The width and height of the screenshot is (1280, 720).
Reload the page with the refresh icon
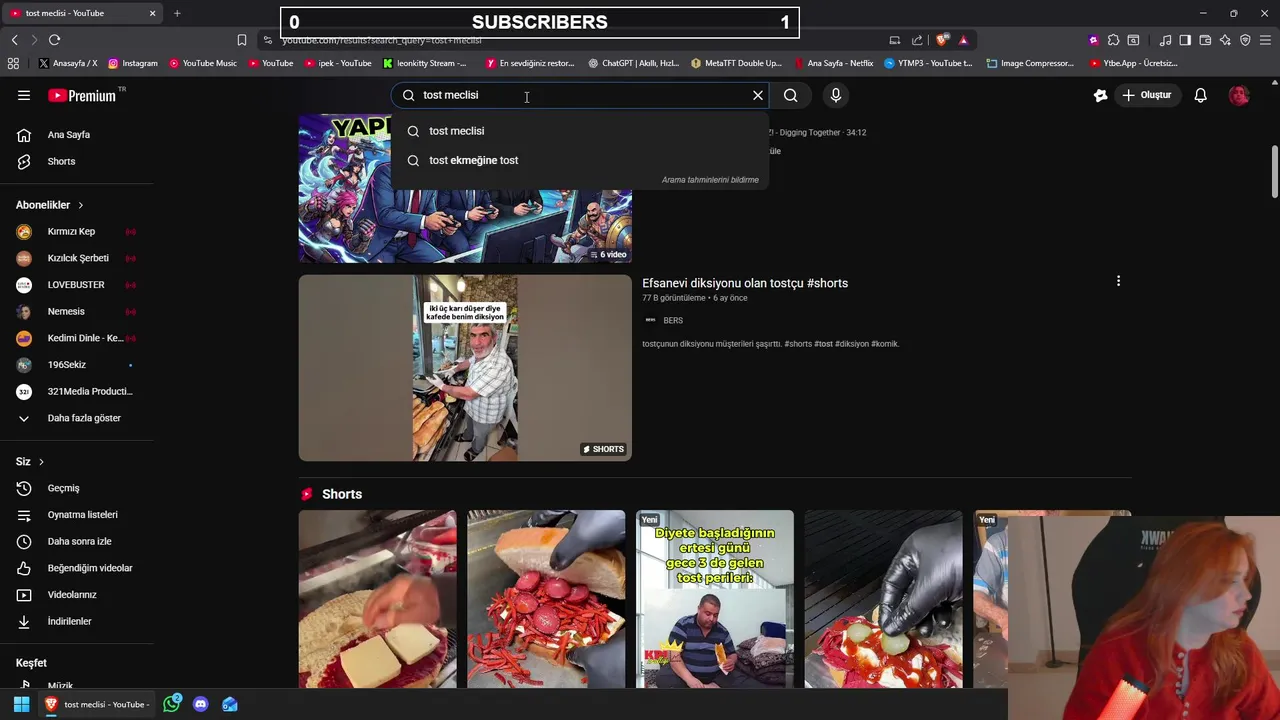click(x=54, y=40)
